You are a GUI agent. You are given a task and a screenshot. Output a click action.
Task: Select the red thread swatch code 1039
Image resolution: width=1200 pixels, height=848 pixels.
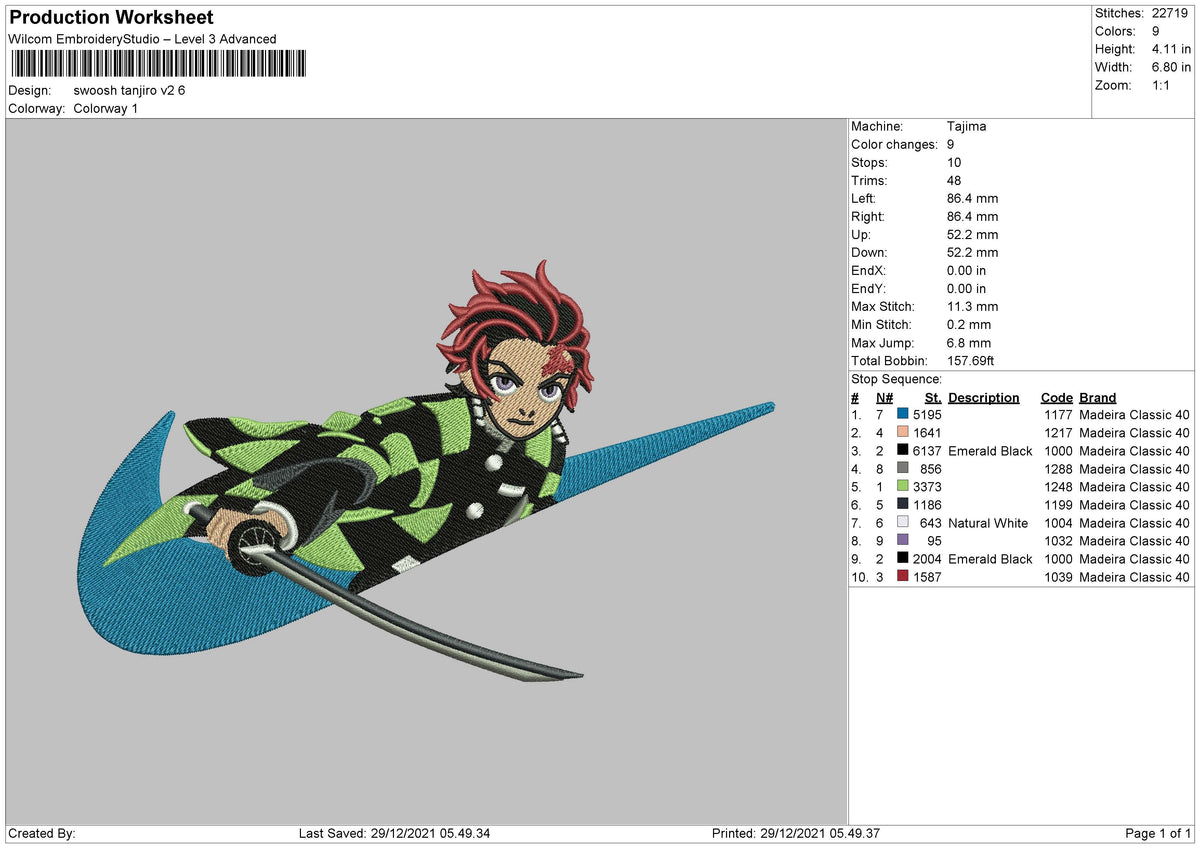click(903, 576)
